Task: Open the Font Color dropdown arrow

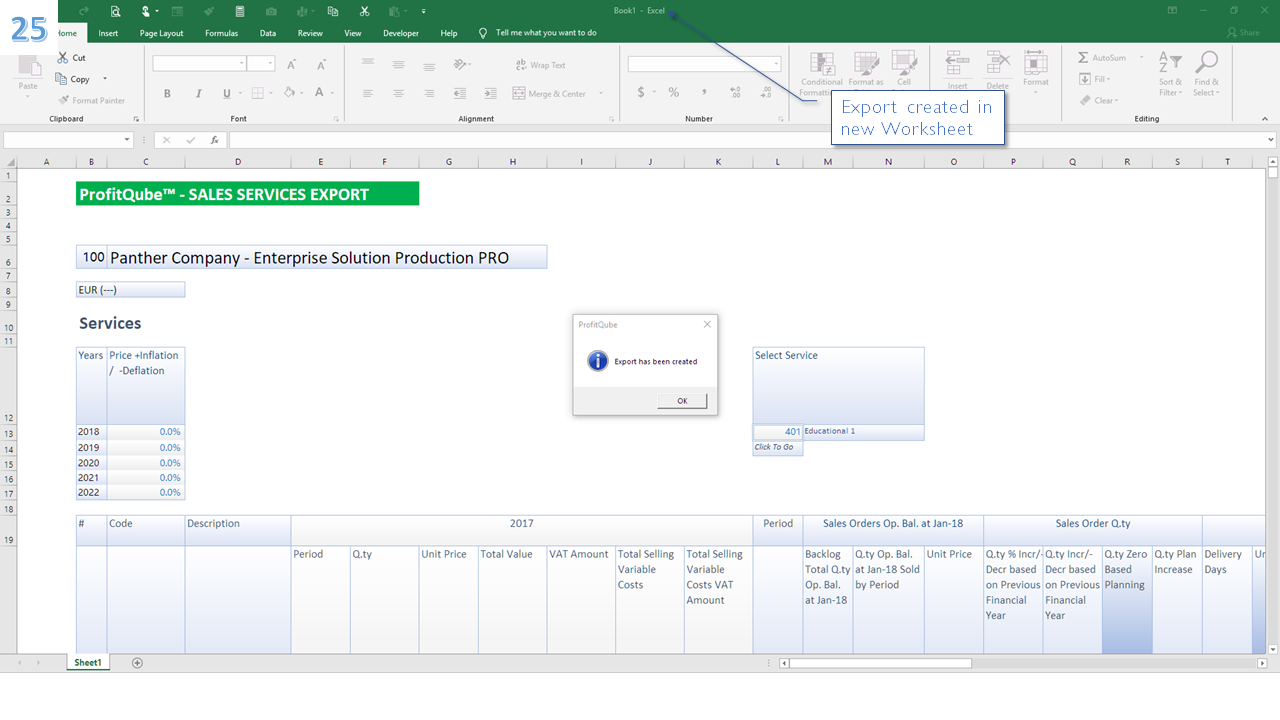Action: [x=333, y=93]
